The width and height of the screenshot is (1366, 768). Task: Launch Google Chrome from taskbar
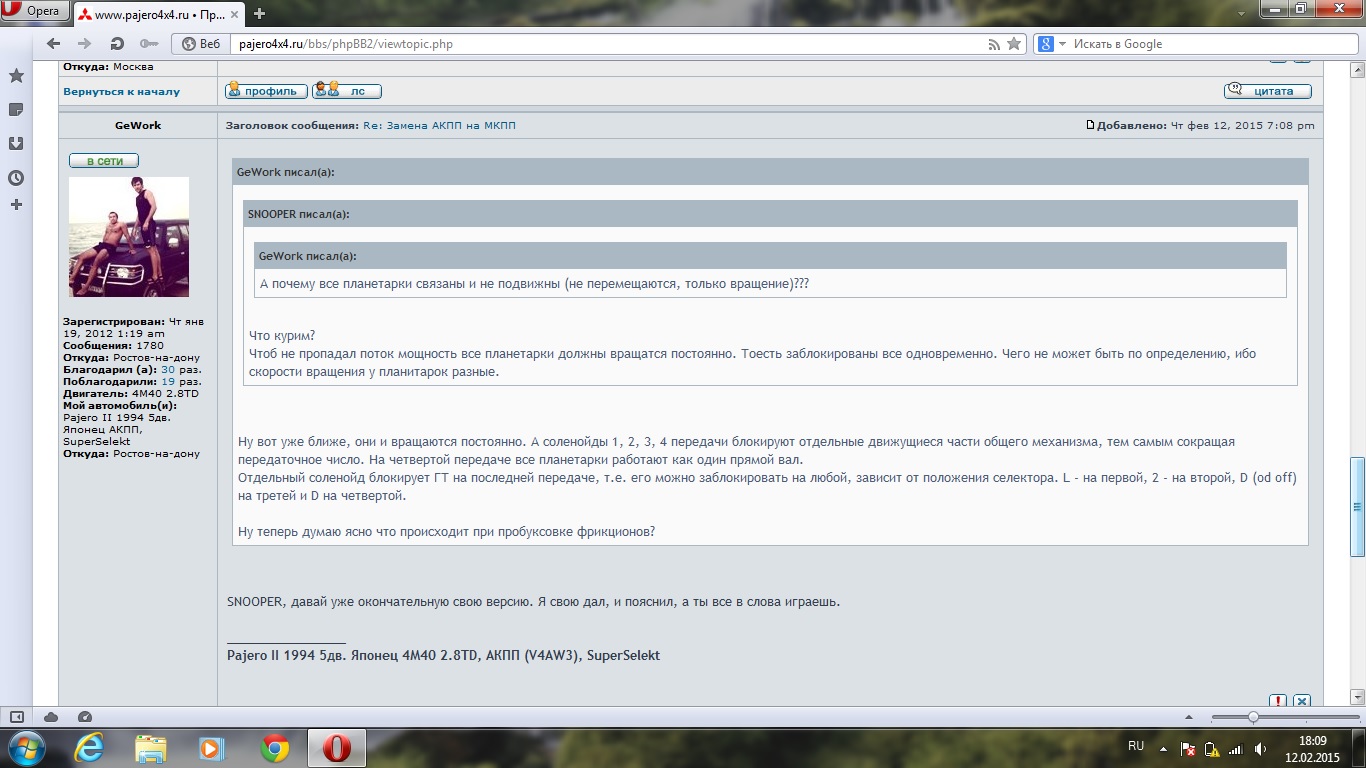(274, 748)
